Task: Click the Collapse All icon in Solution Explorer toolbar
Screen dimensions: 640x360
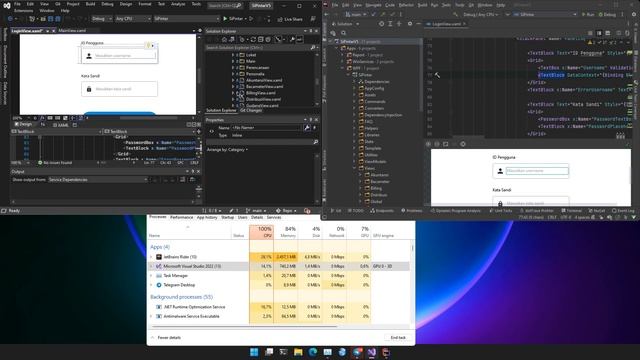Action: (x=260, y=40)
